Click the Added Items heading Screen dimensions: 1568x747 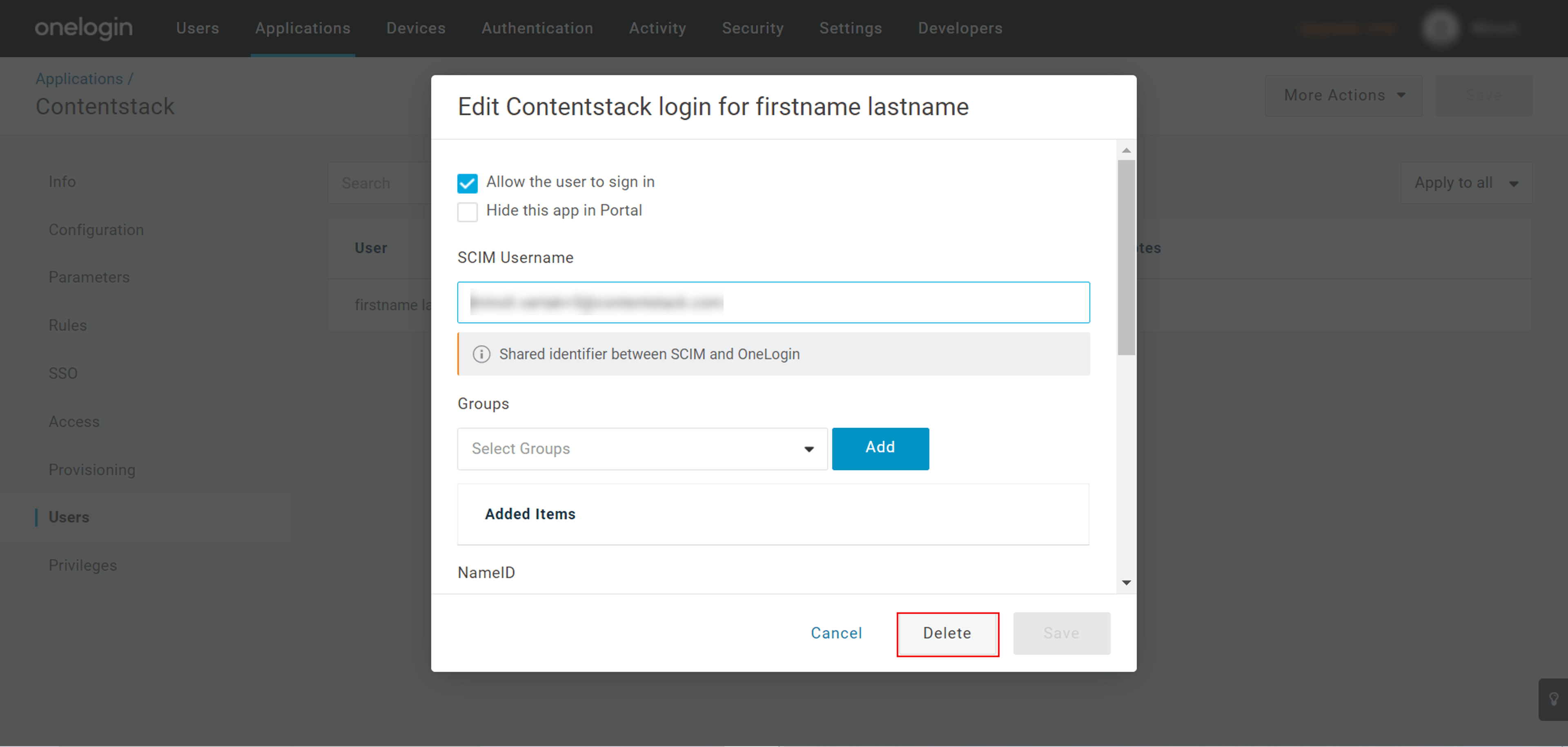(x=530, y=514)
